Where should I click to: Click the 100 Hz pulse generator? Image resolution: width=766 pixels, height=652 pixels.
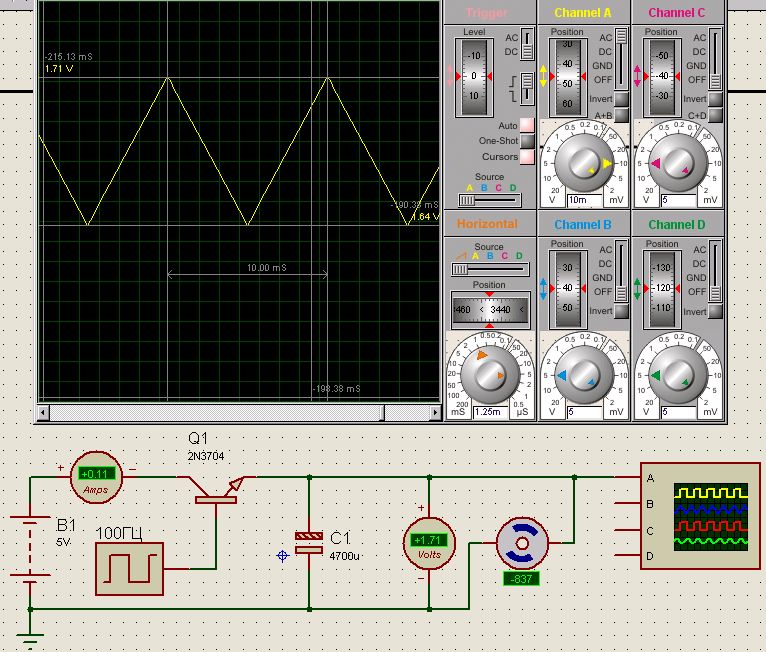pos(129,568)
